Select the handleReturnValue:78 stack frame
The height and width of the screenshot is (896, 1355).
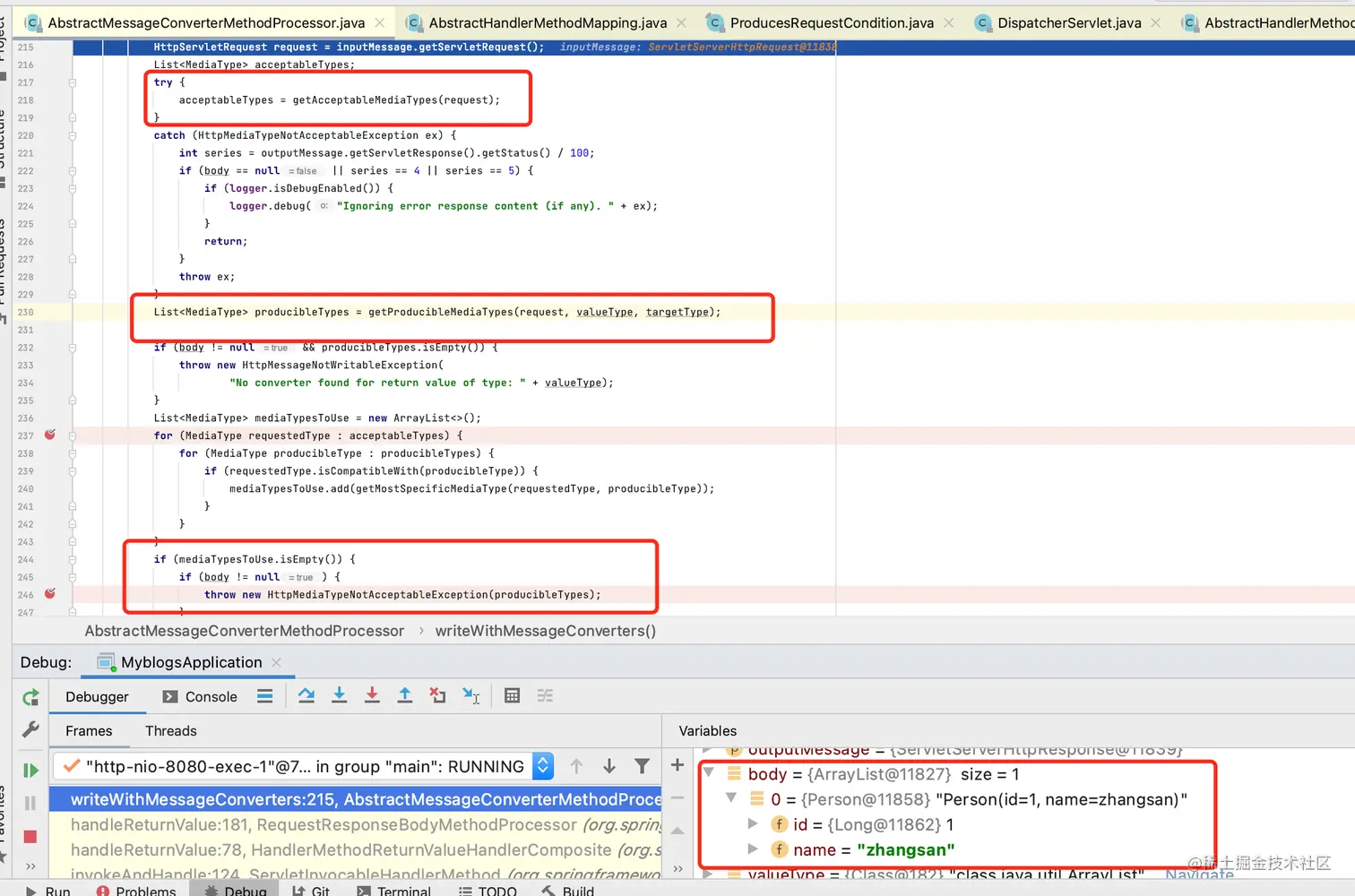[x=355, y=849]
